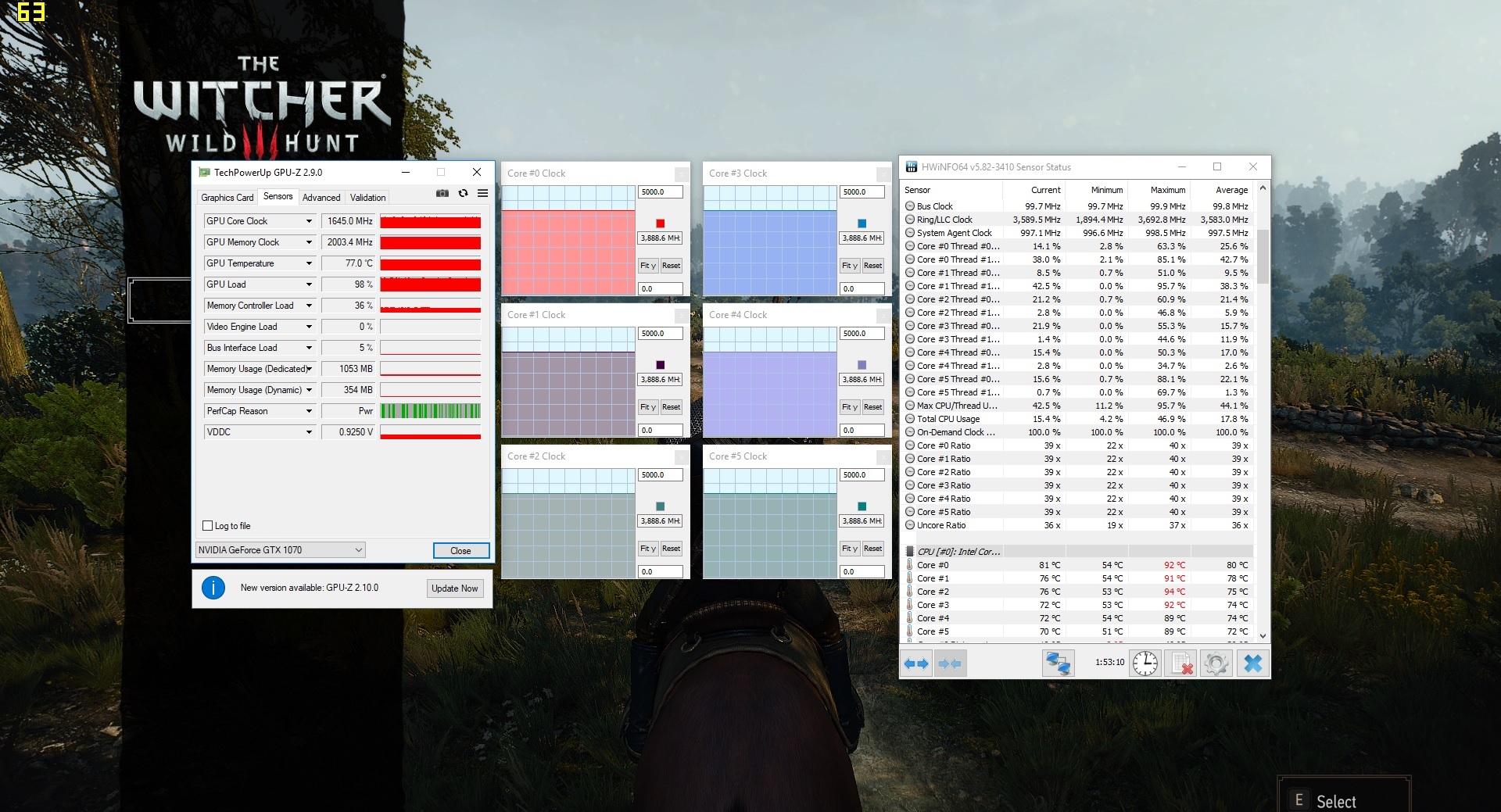Close the Core #4 Clock graph window
This screenshot has width=1501, height=812.
pyautogui.click(x=883, y=315)
